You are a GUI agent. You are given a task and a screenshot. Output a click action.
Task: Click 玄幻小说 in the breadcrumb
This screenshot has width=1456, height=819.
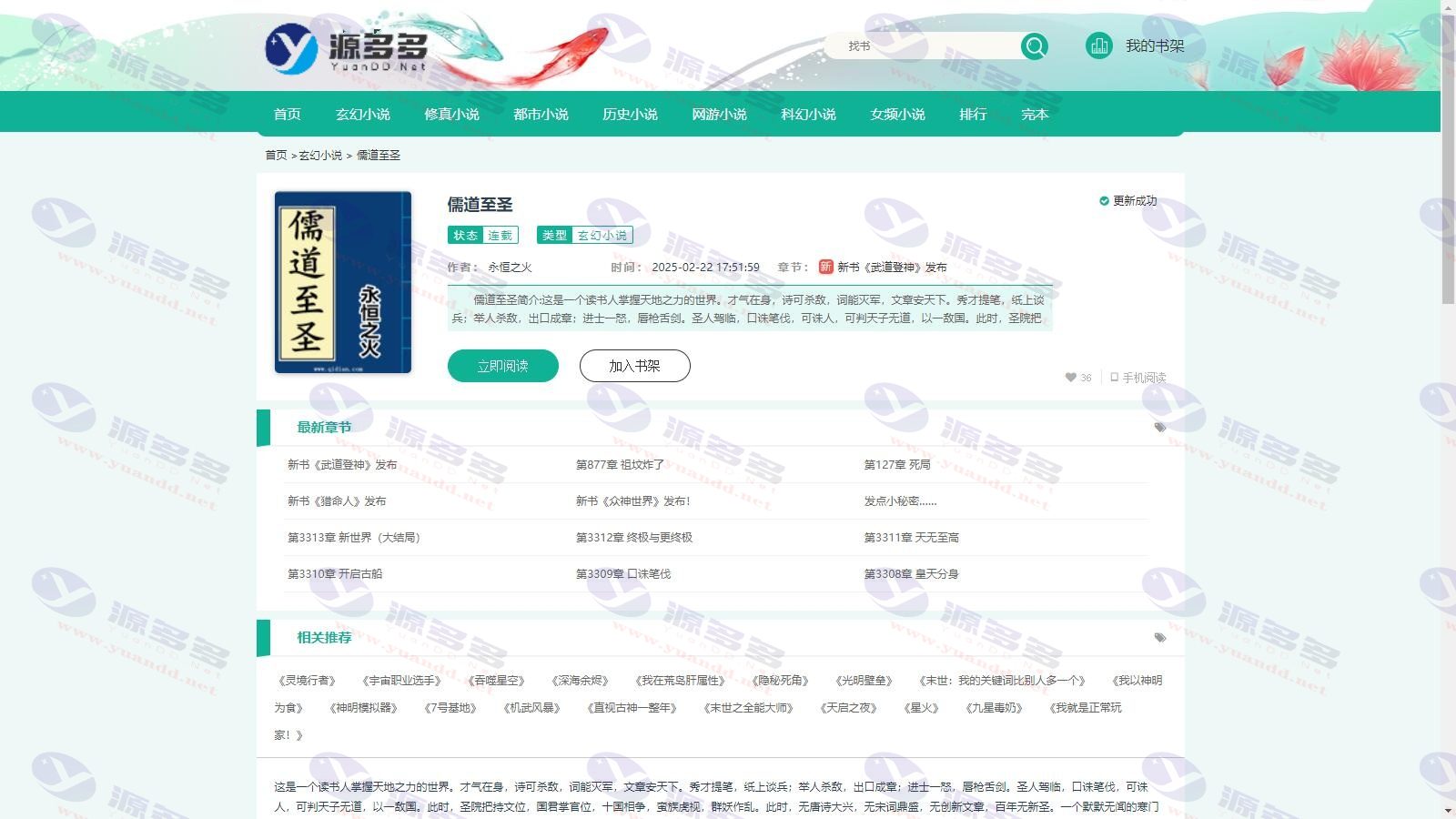pyautogui.click(x=320, y=156)
